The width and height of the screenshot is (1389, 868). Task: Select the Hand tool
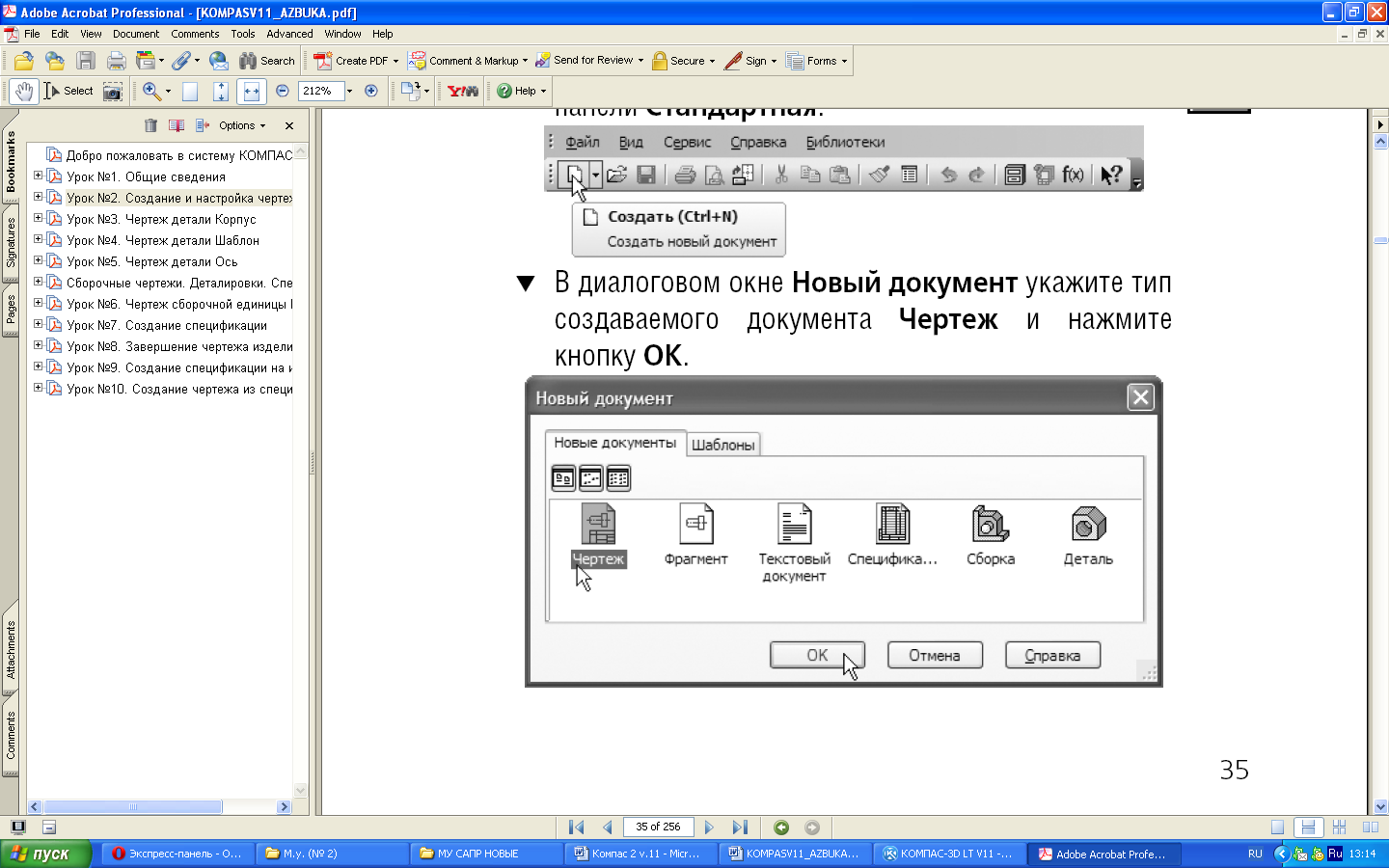[x=23, y=91]
